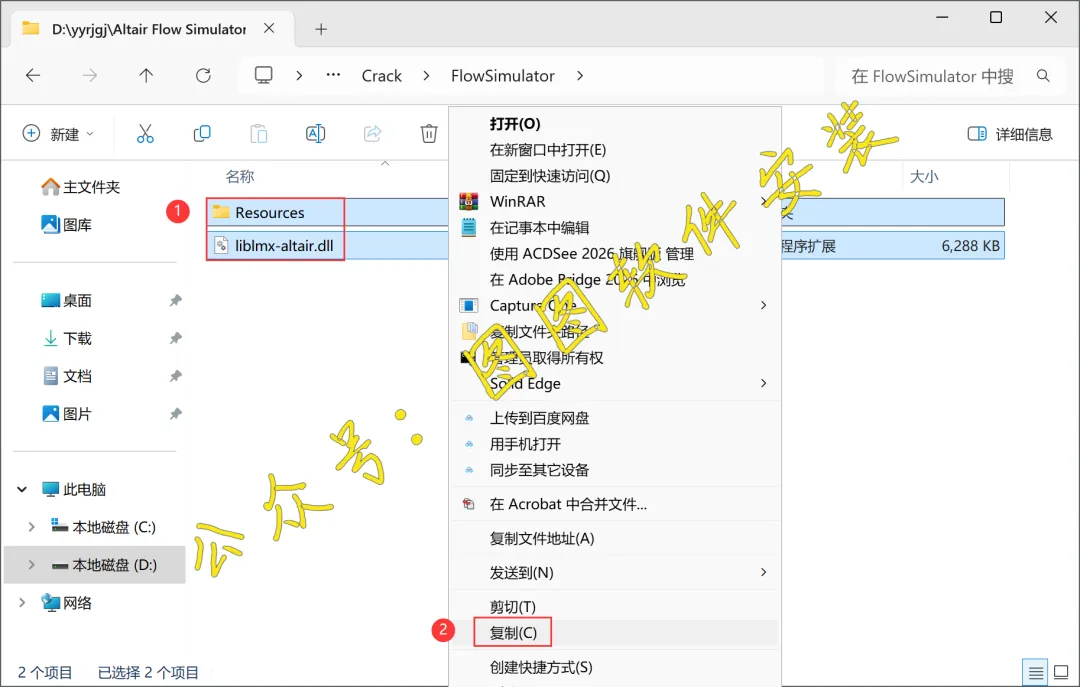
Task: Switch to details list view icon
Action: pyautogui.click(x=1036, y=673)
